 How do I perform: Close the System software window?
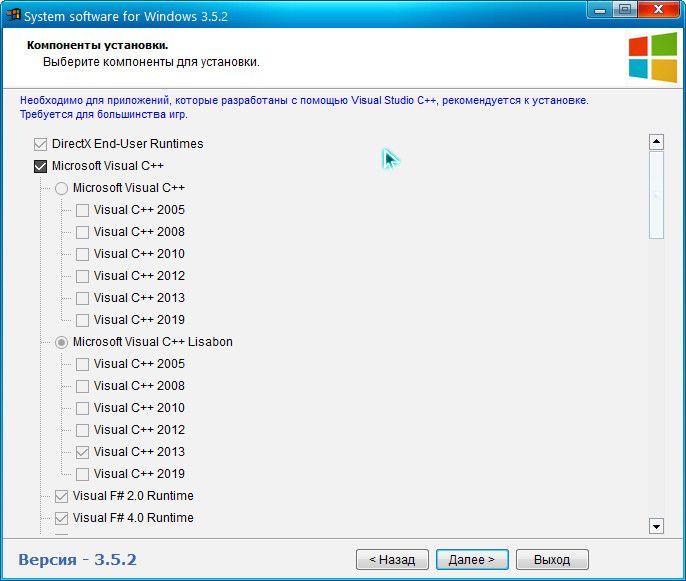tap(658, 10)
